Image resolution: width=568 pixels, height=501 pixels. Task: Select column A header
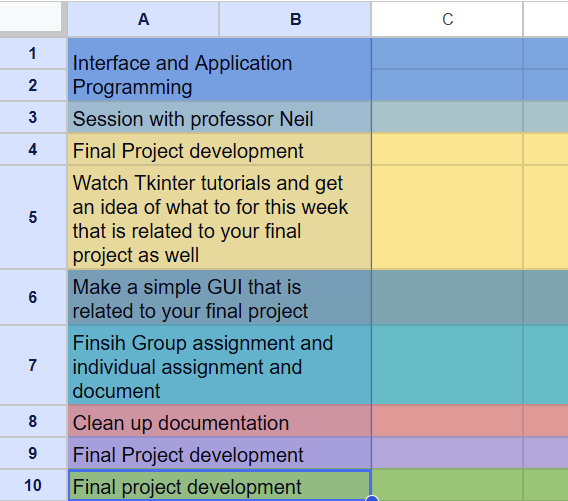click(x=143, y=19)
